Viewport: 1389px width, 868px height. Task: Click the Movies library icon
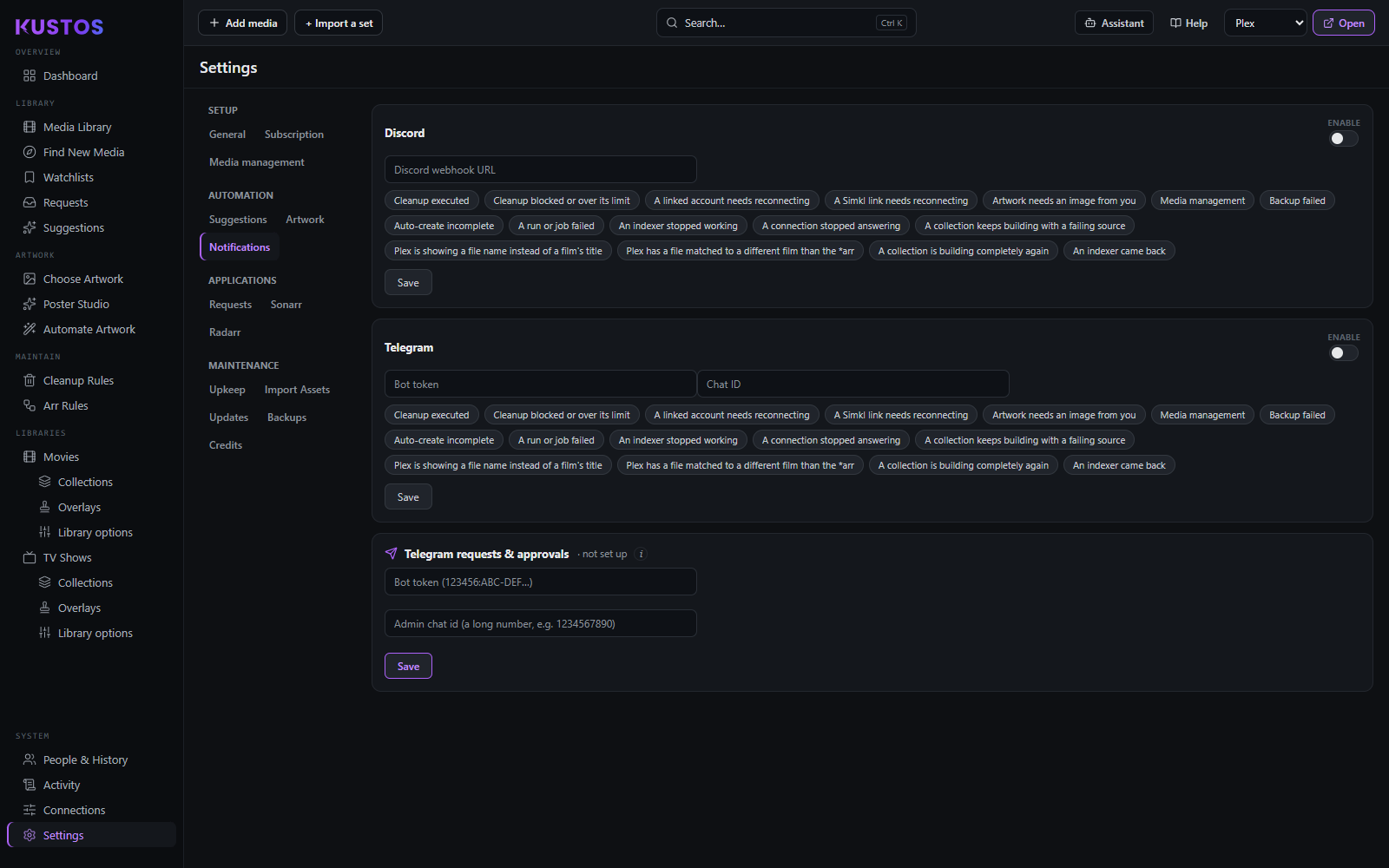[x=30, y=457]
